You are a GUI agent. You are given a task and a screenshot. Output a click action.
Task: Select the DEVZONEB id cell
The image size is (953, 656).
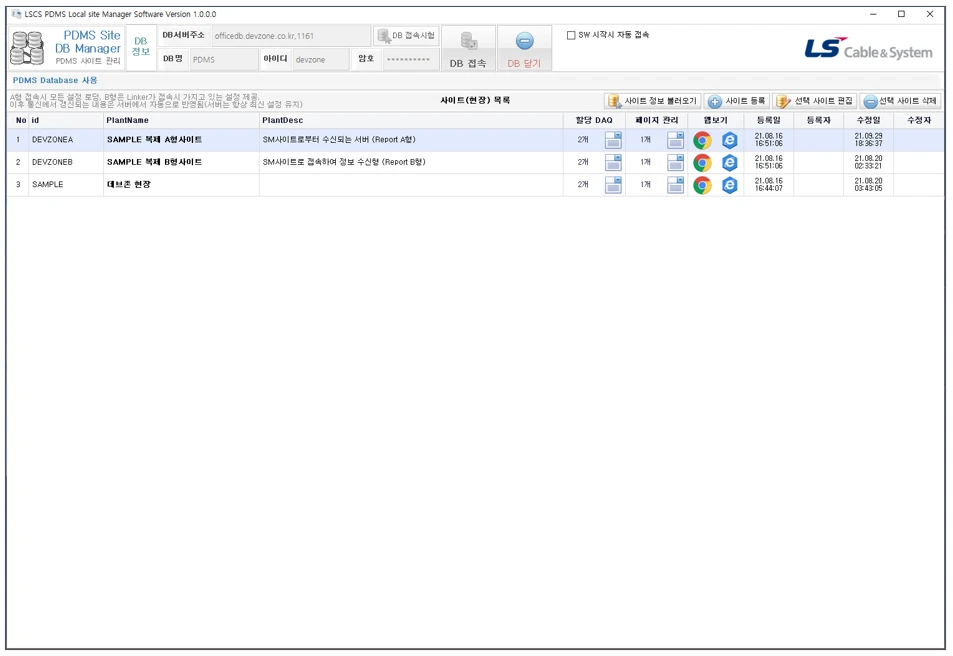[x=66, y=162]
